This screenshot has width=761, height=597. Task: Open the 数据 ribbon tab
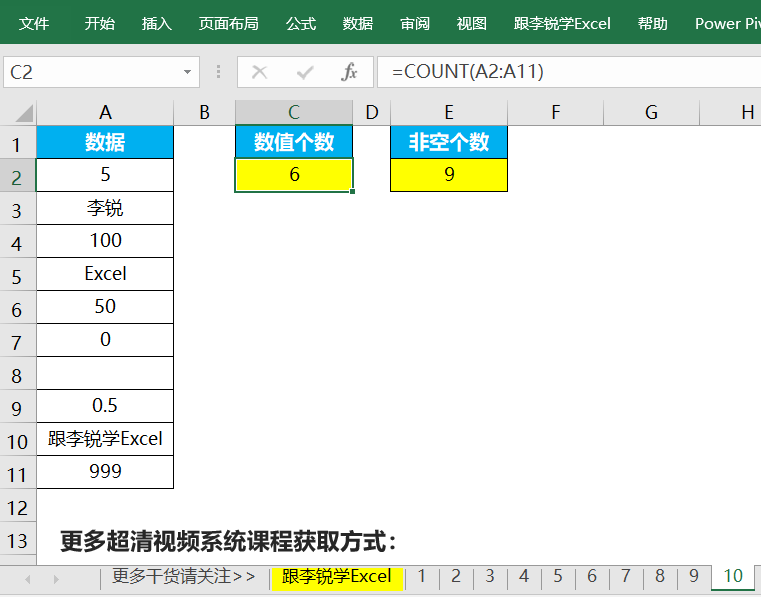coord(358,23)
